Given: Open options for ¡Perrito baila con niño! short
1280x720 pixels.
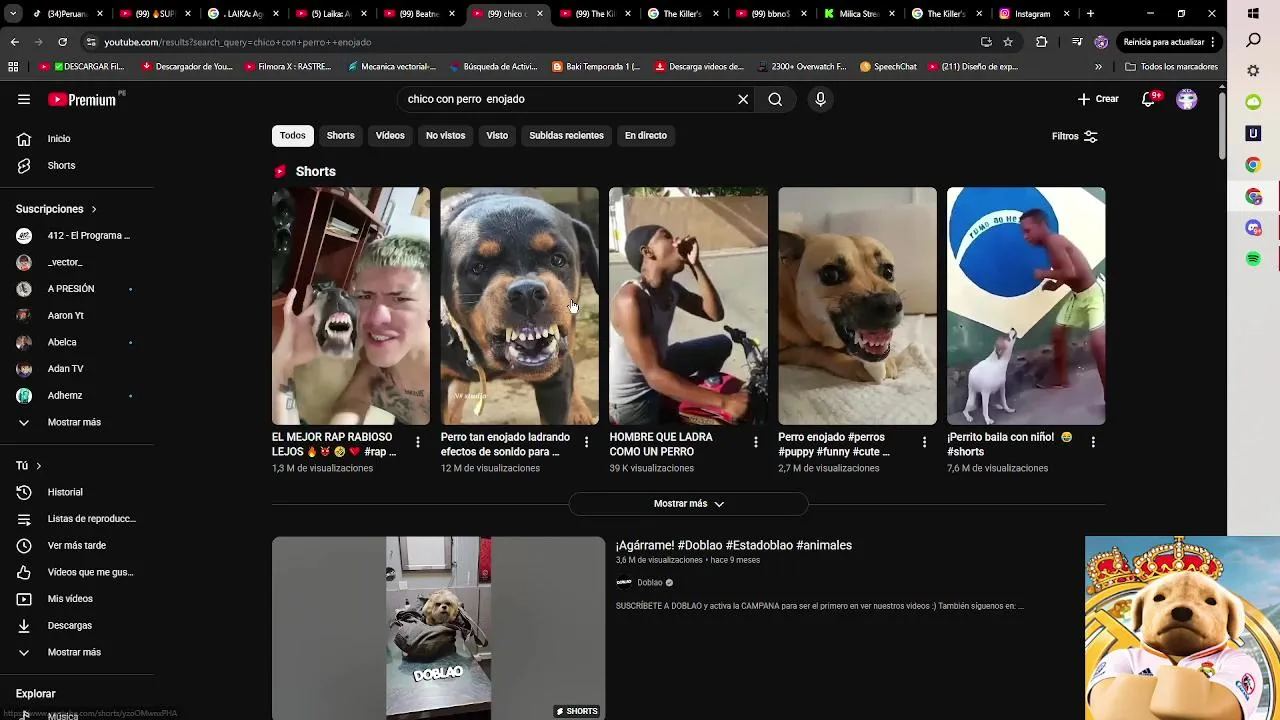Looking at the screenshot, I should click(1093, 442).
